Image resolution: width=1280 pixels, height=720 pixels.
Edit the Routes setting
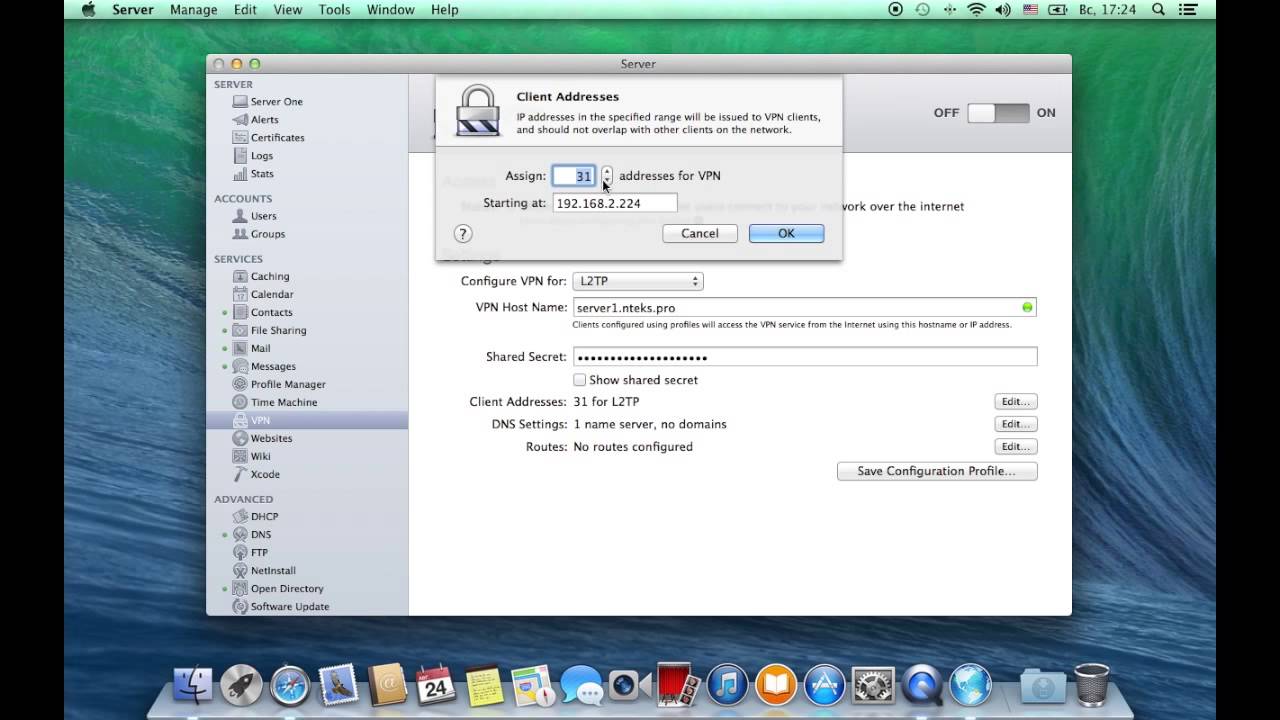click(x=1015, y=447)
